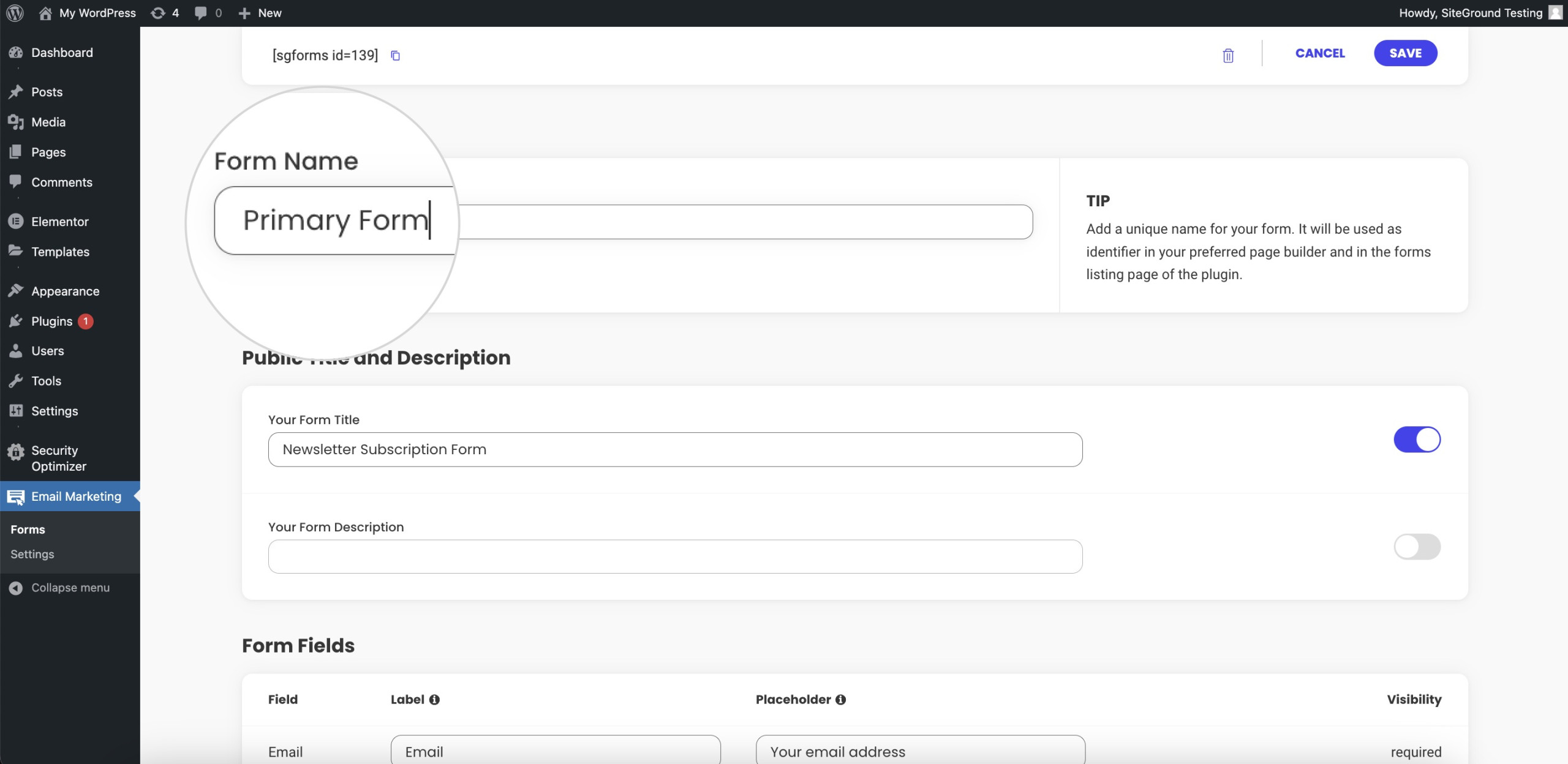Click Collapse menu link
This screenshot has height=764, width=1568.
[70, 588]
